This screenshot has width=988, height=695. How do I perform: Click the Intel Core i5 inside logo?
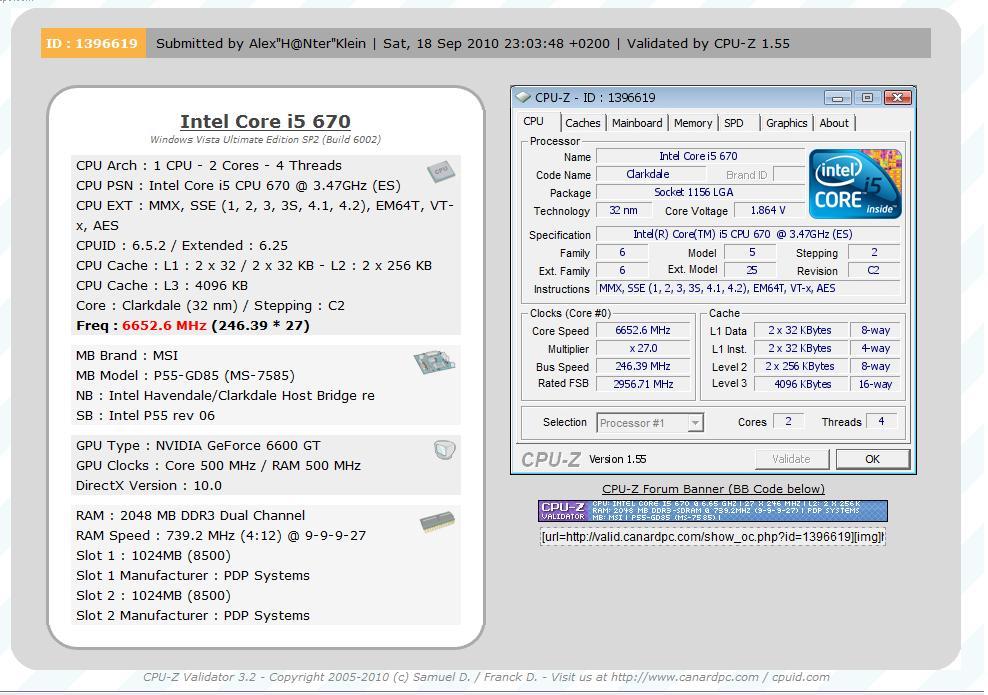click(x=855, y=183)
